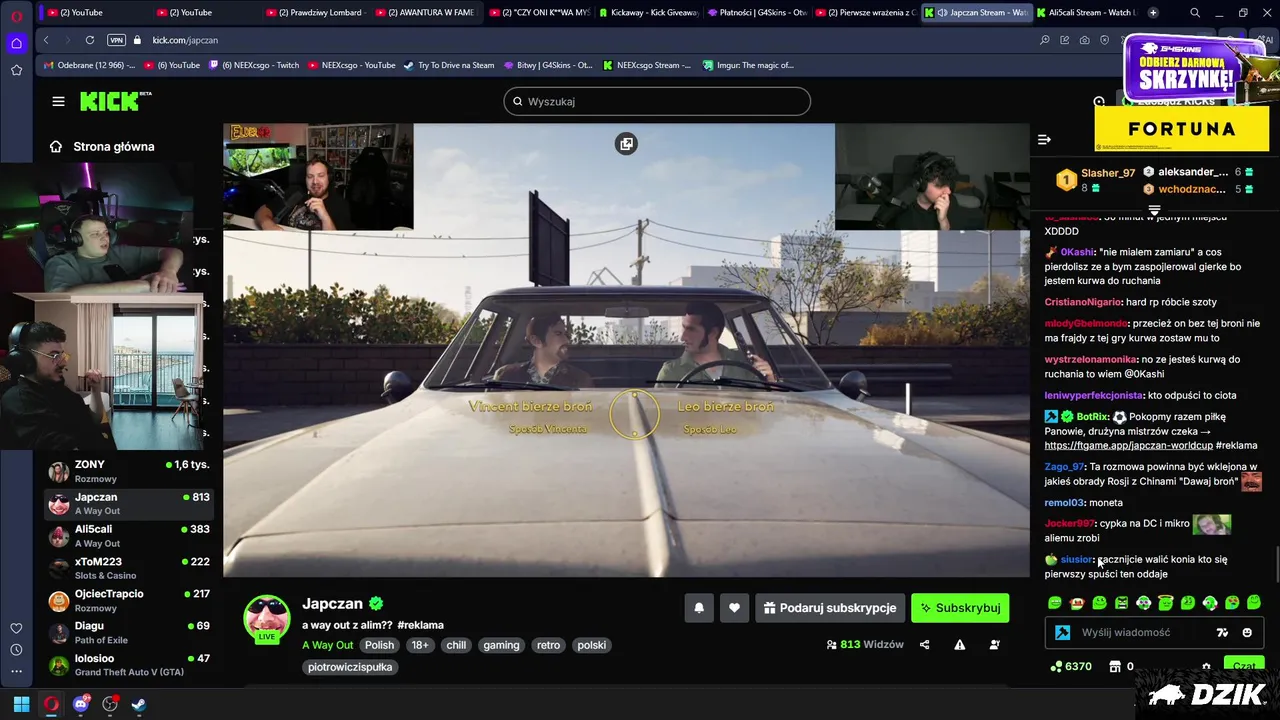Report the stream with warning icon
The image size is (1280, 720).
[959, 645]
